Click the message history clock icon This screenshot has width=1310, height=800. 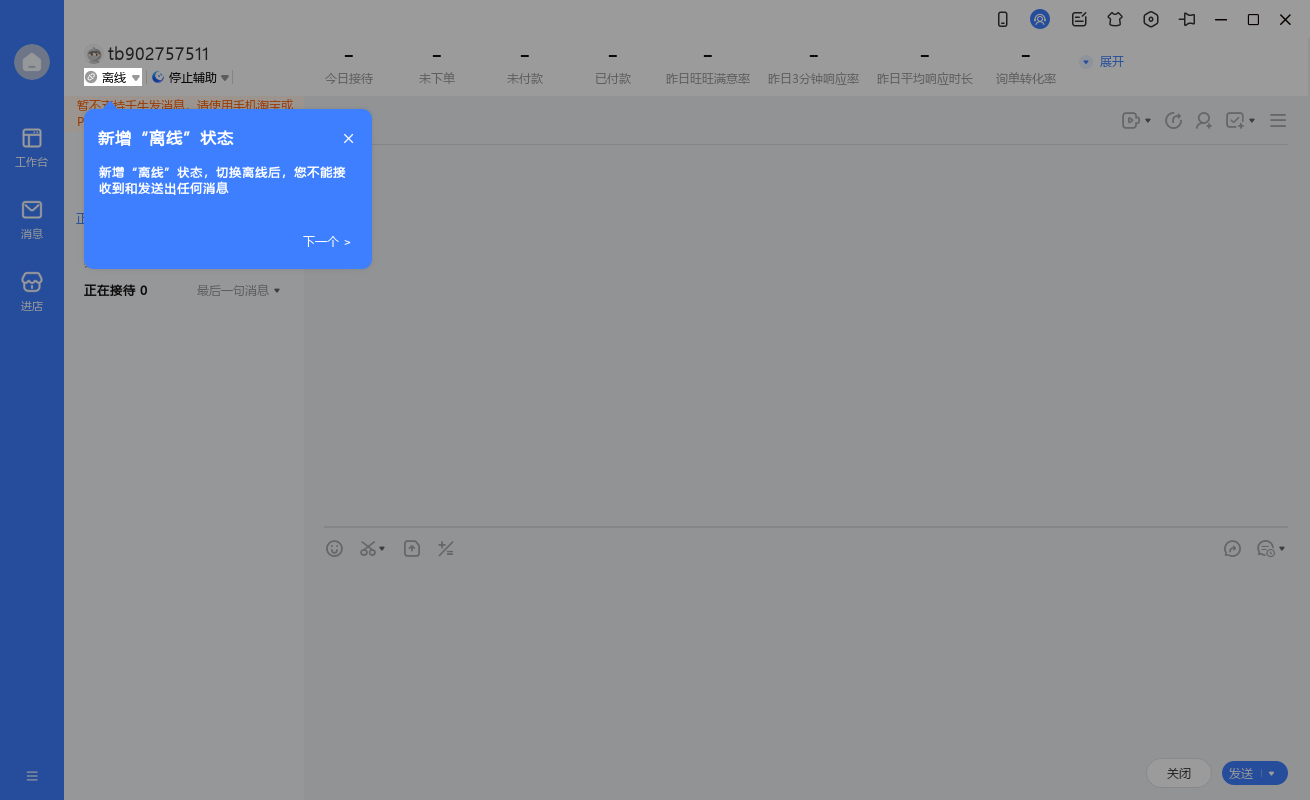click(x=1266, y=548)
